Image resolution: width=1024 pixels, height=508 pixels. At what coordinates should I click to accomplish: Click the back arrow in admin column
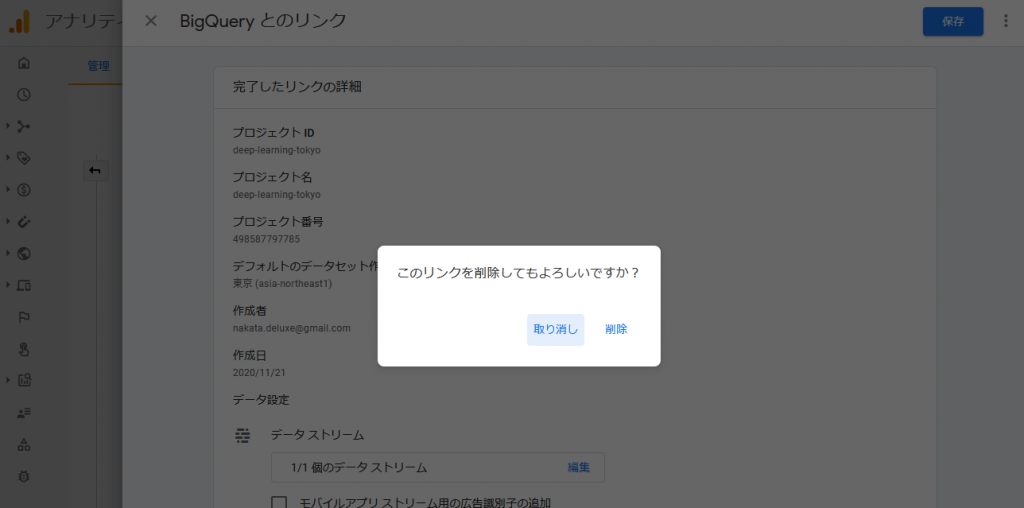coord(96,171)
